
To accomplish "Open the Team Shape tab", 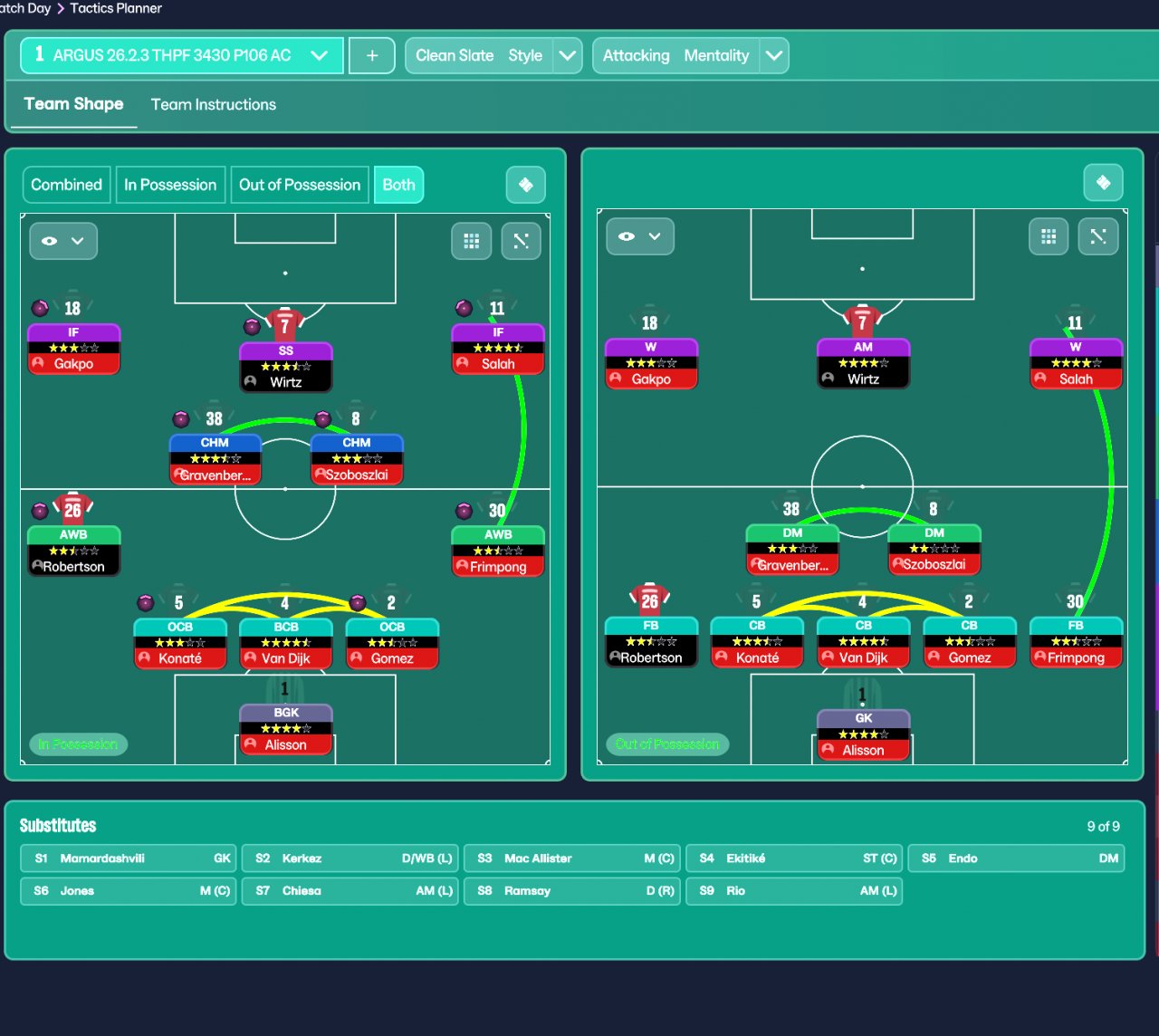I will tap(74, 104).
